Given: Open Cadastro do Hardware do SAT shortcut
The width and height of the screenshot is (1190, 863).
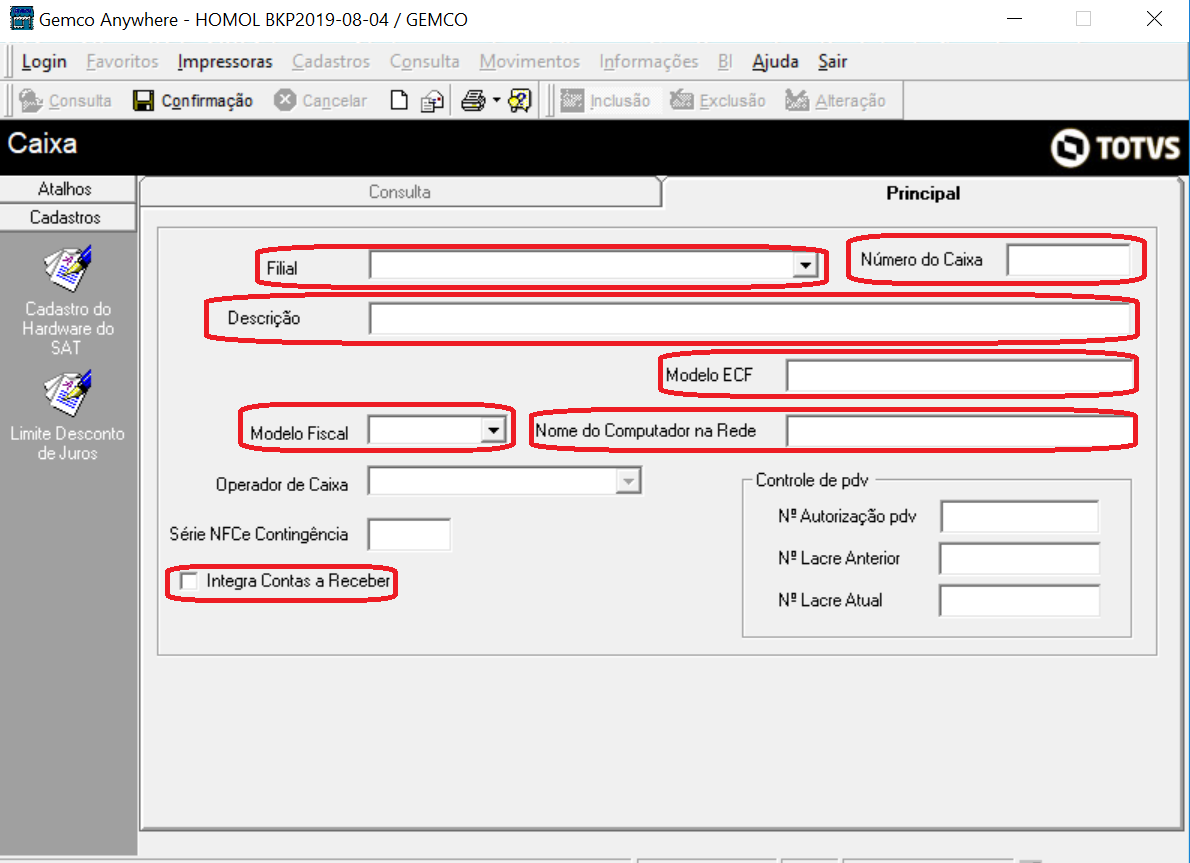Looking at the screenshot, I should click(68, 301).
